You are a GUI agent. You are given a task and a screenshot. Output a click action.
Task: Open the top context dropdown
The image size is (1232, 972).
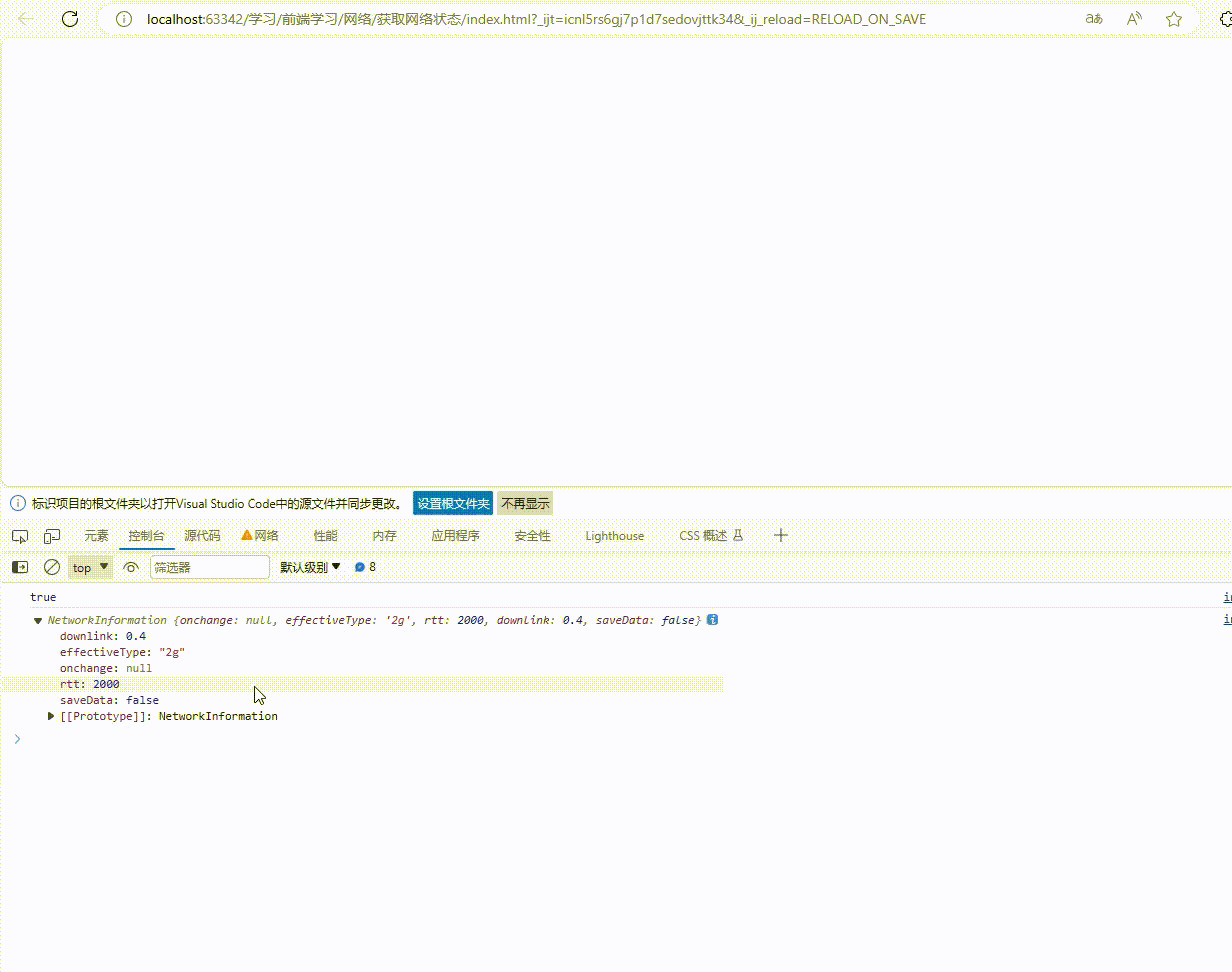pyautogui.click(x=90, y=567)
